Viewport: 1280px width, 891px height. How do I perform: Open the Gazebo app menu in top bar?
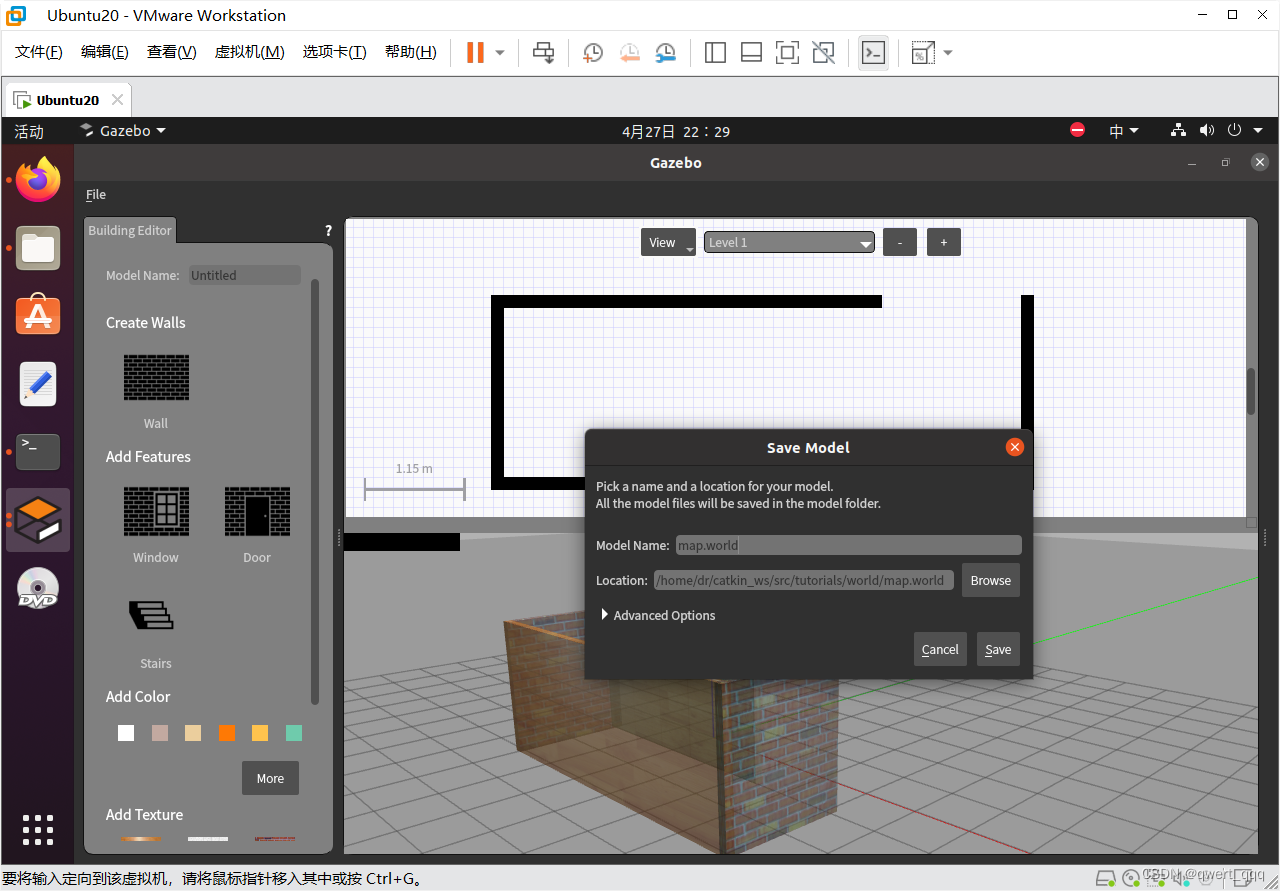tap(123, 130)
